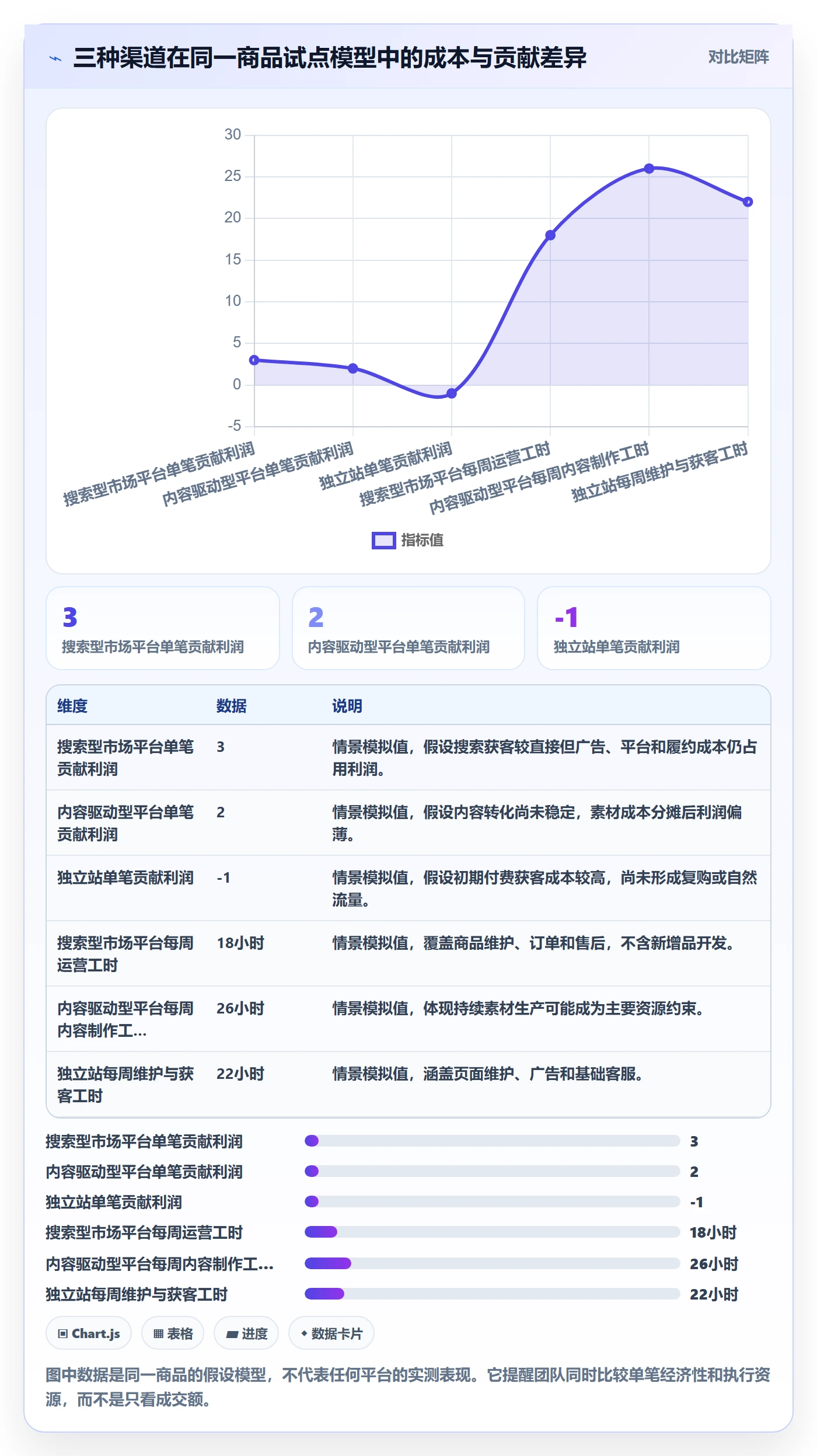Click the Chart.js tag chip

point(89,1333)
